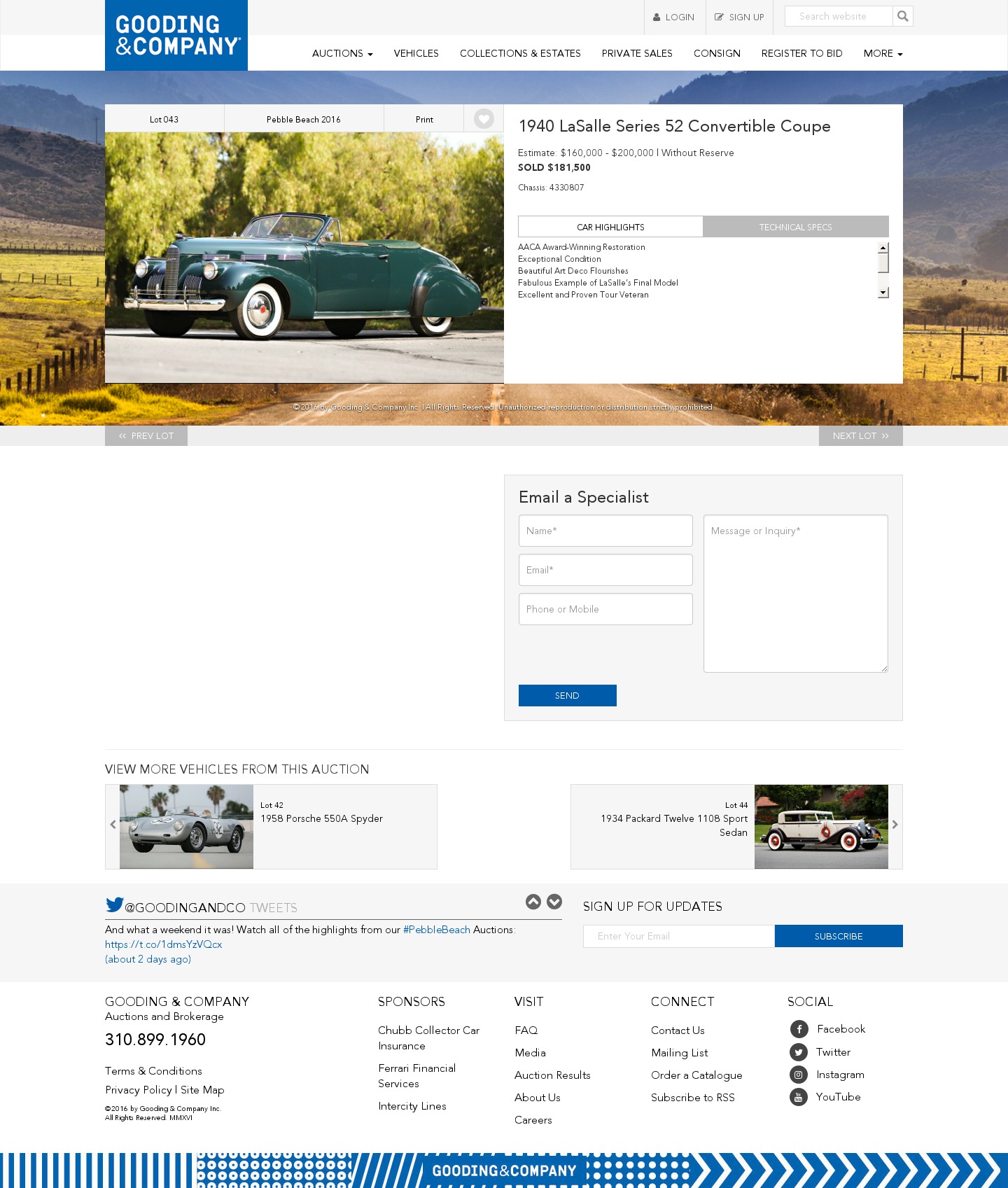
Task: Click the Facebook social icon
Action: 799,1029
